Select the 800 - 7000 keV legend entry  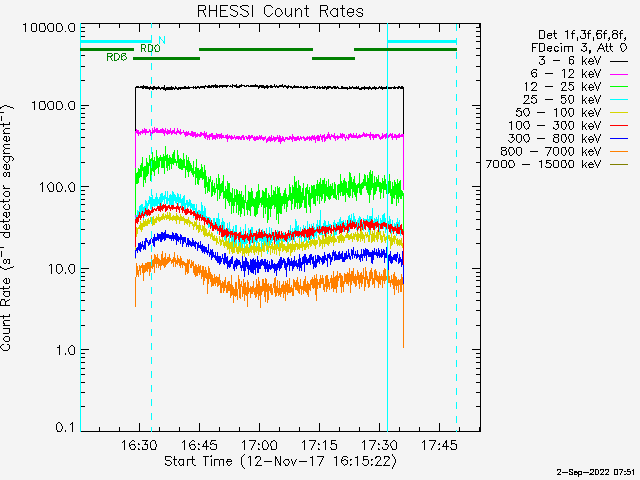551,151
